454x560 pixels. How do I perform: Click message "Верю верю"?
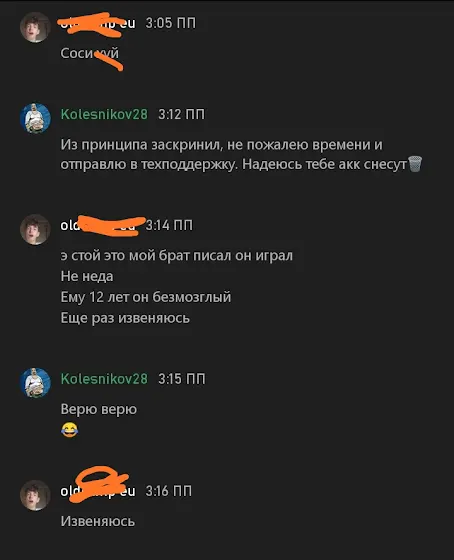[99, 409]
